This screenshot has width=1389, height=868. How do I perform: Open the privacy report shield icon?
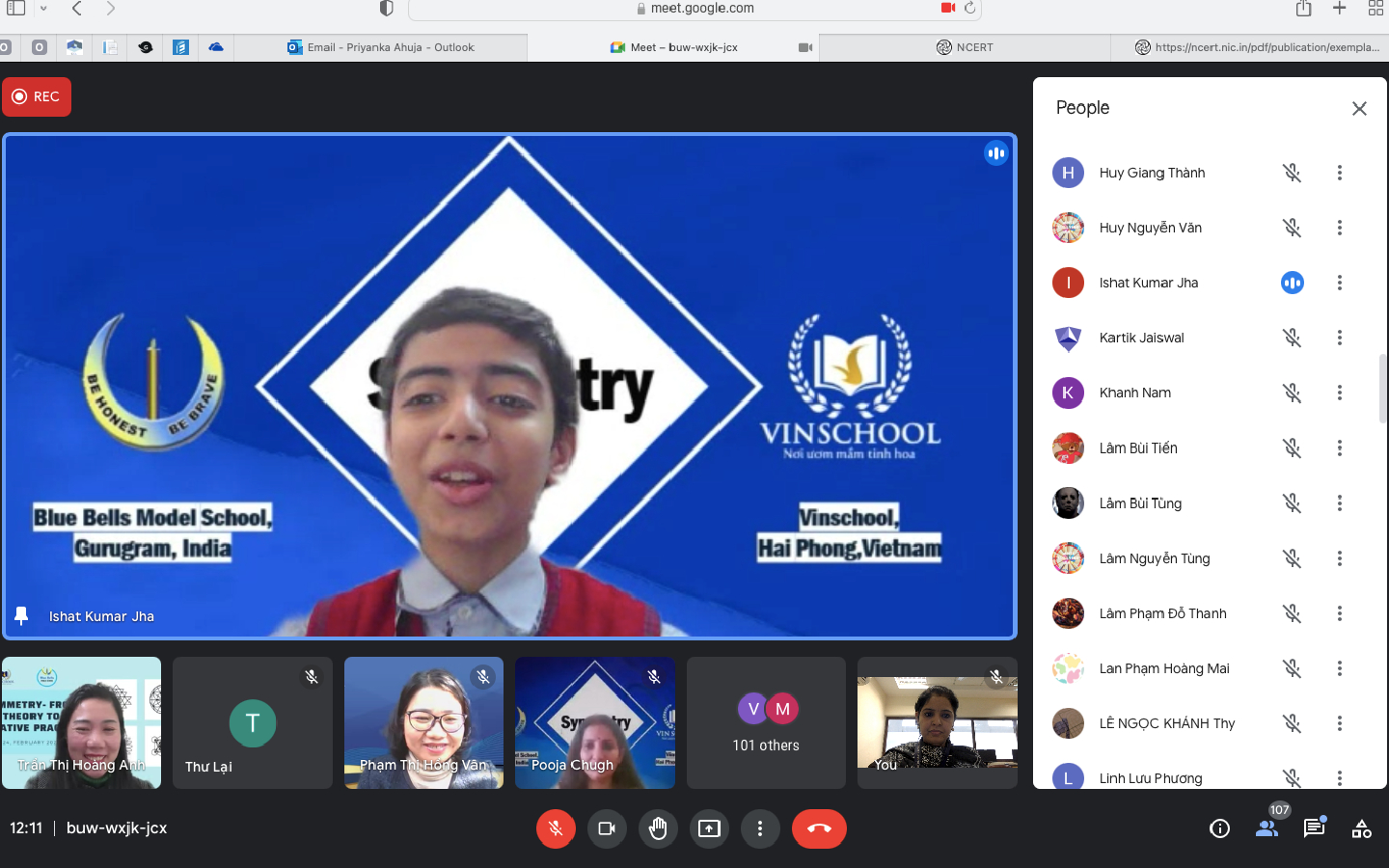pyautogui.click(x=387, y=9)
